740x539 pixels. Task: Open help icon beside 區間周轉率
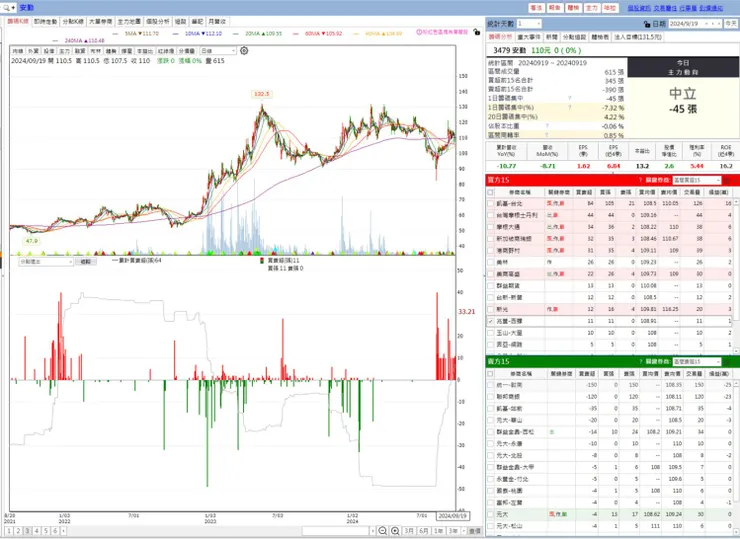pyautogui.click(x=547, y=135)
